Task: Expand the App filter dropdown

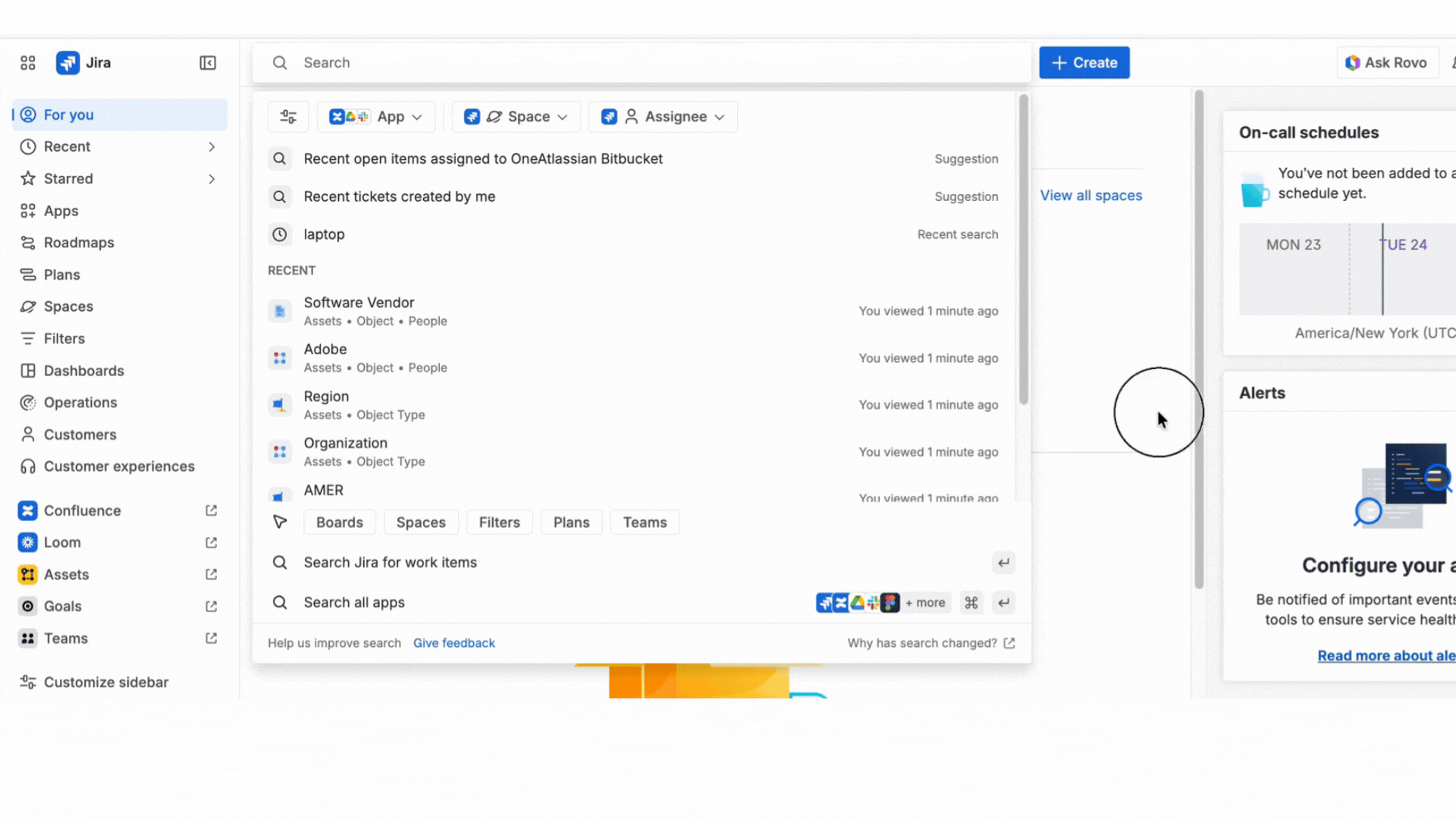Action: [x=376, y=117]
